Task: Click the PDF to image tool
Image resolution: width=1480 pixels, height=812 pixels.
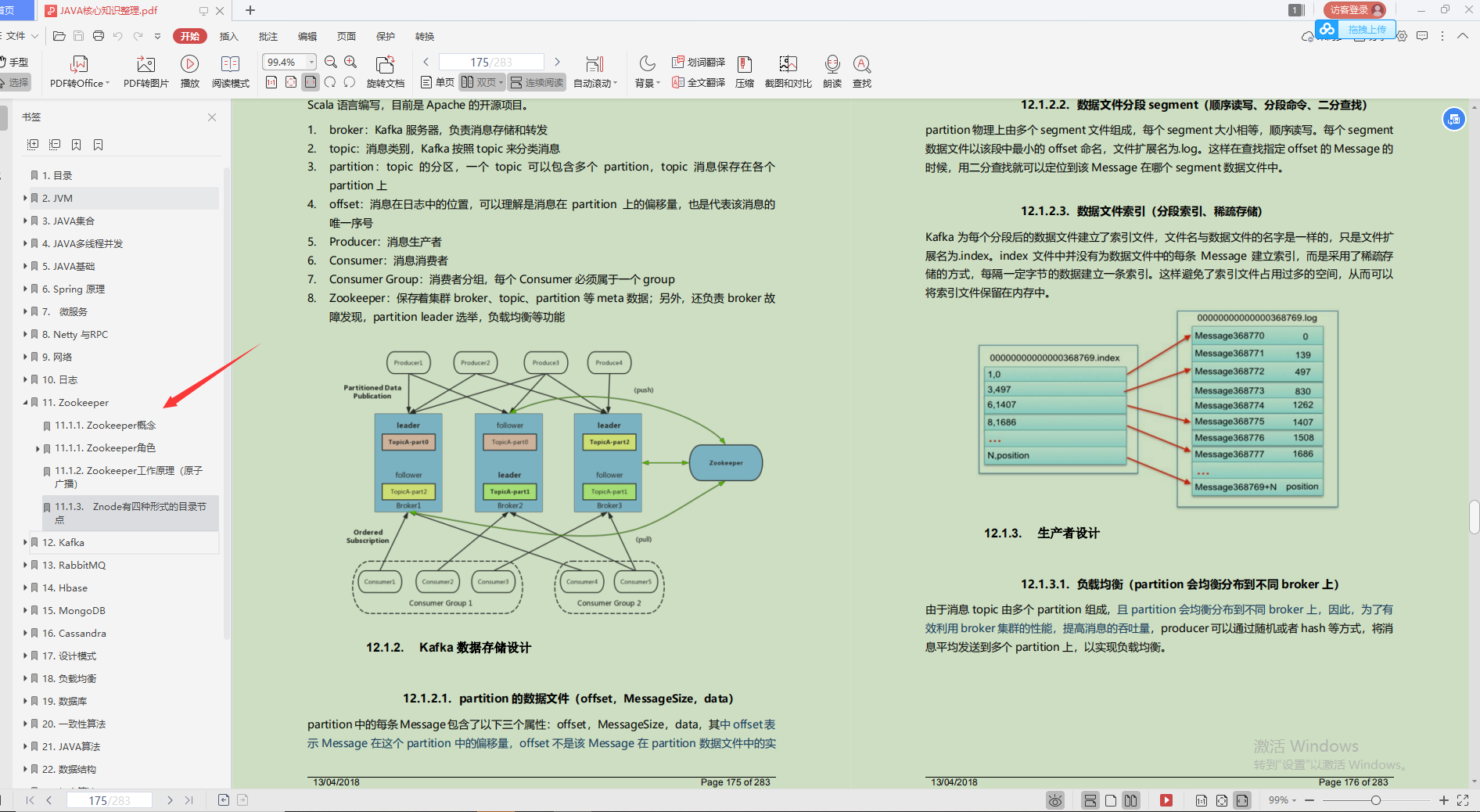Action: point(145,71)
